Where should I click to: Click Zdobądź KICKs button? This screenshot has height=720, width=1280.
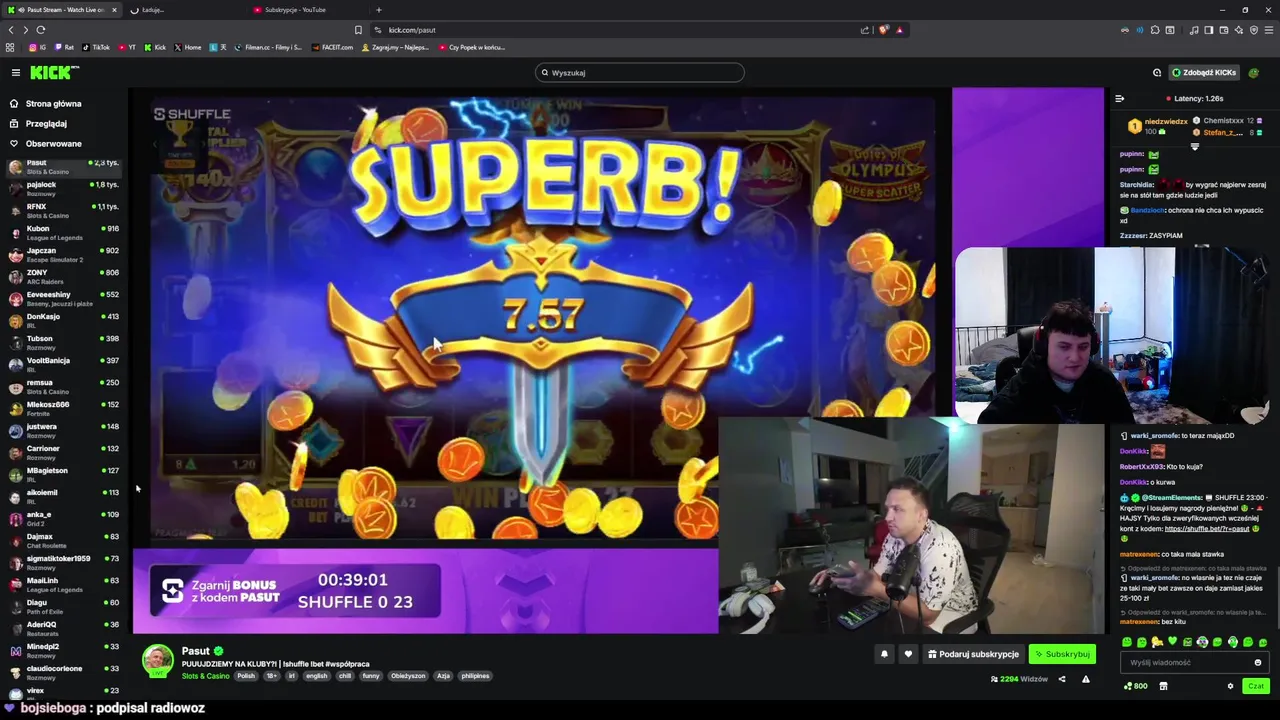[1204, 72]
